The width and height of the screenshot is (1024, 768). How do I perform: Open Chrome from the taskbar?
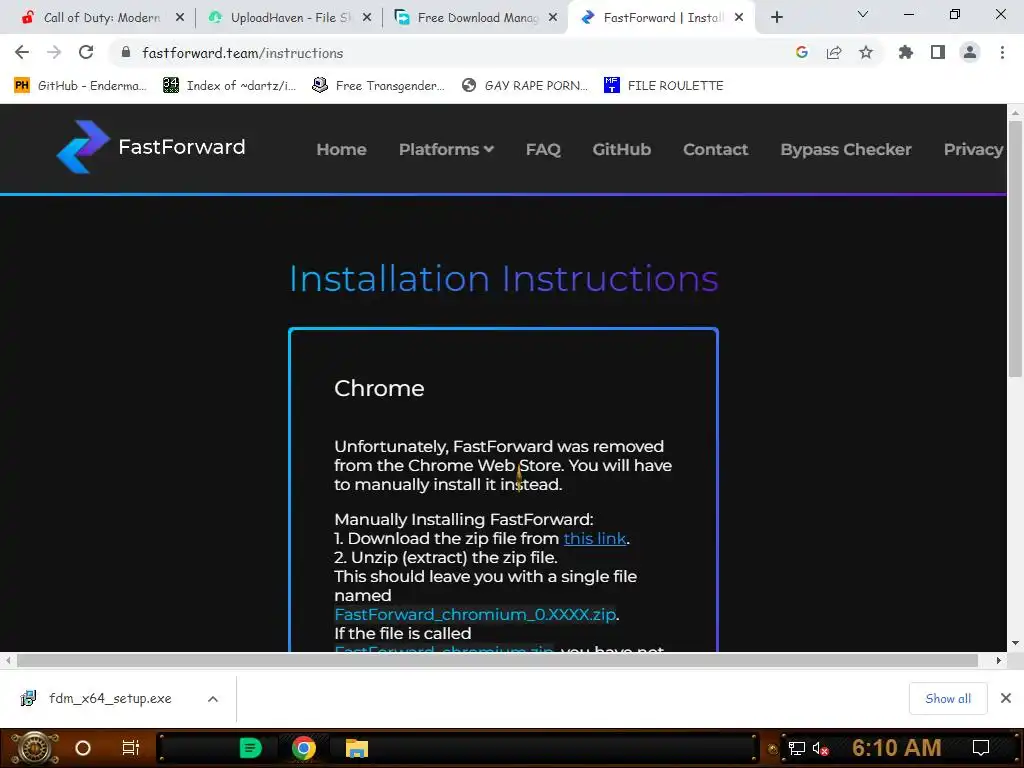[x=304, y=748]
